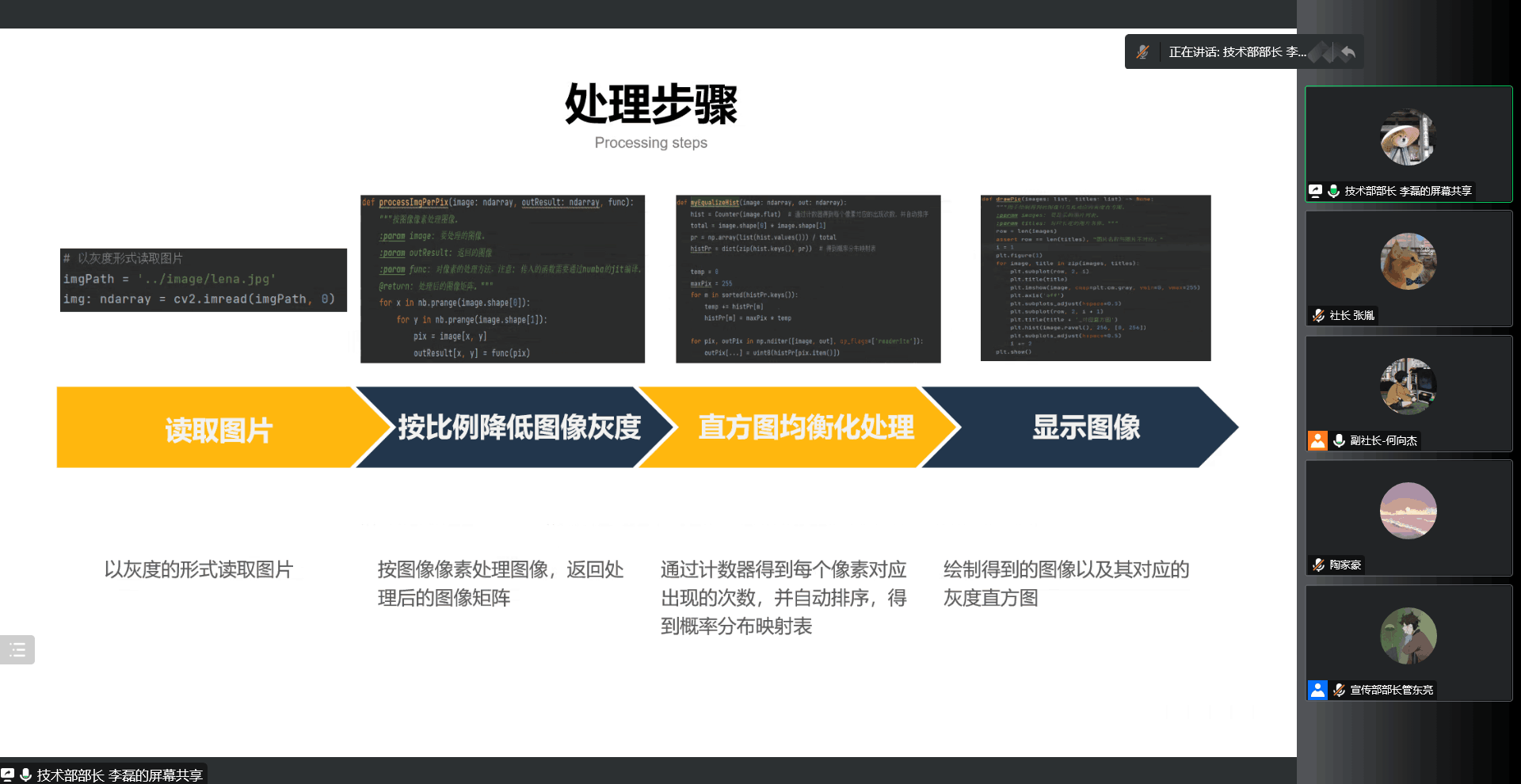Image resolution: width=1521 pixels, height=784 pixels.
Task: Toggle microphone icon for 副社长-何向杰
Action: coord(1339,440)
